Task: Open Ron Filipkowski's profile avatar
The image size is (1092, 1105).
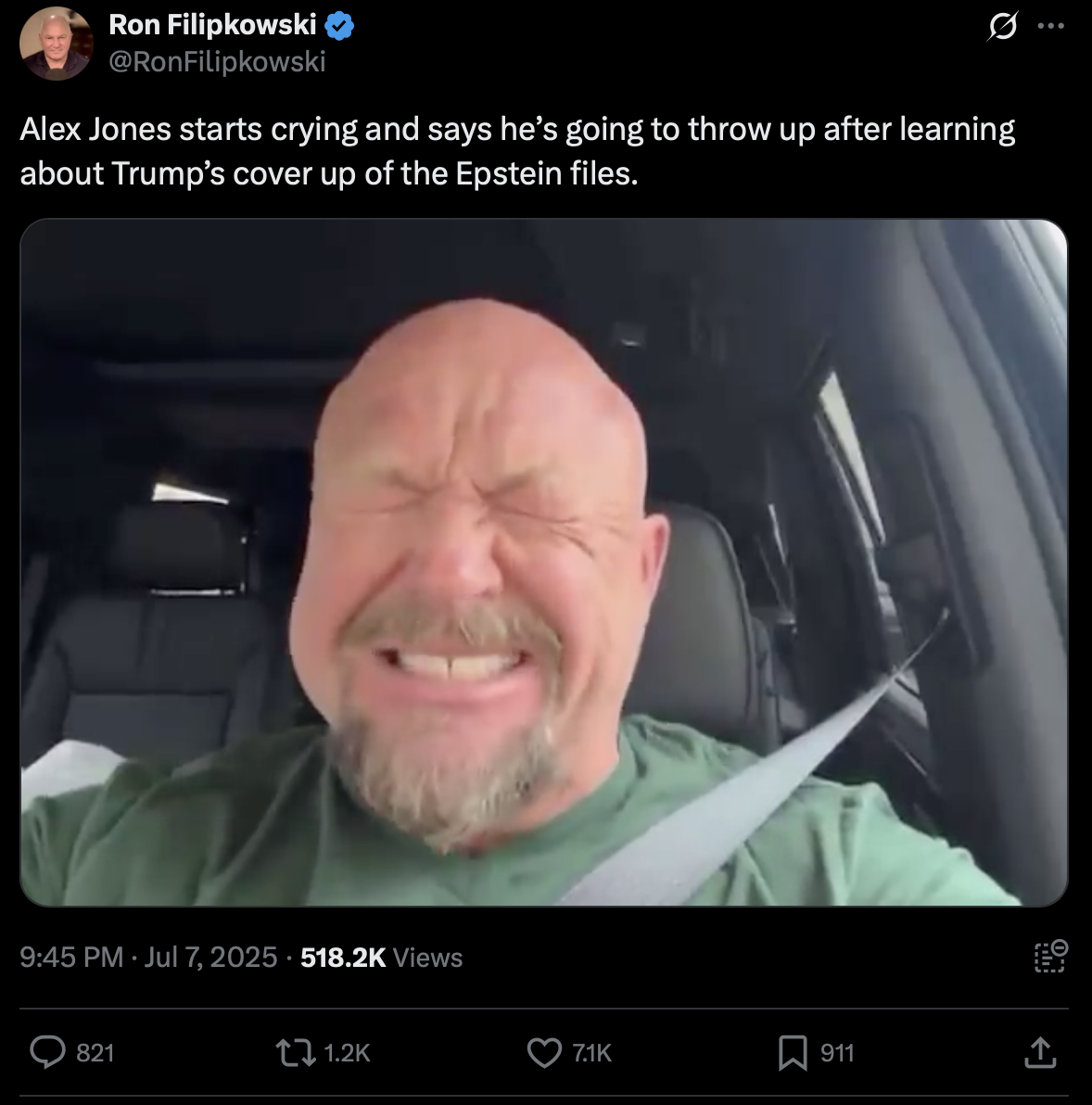Action: tap(56, 44)
